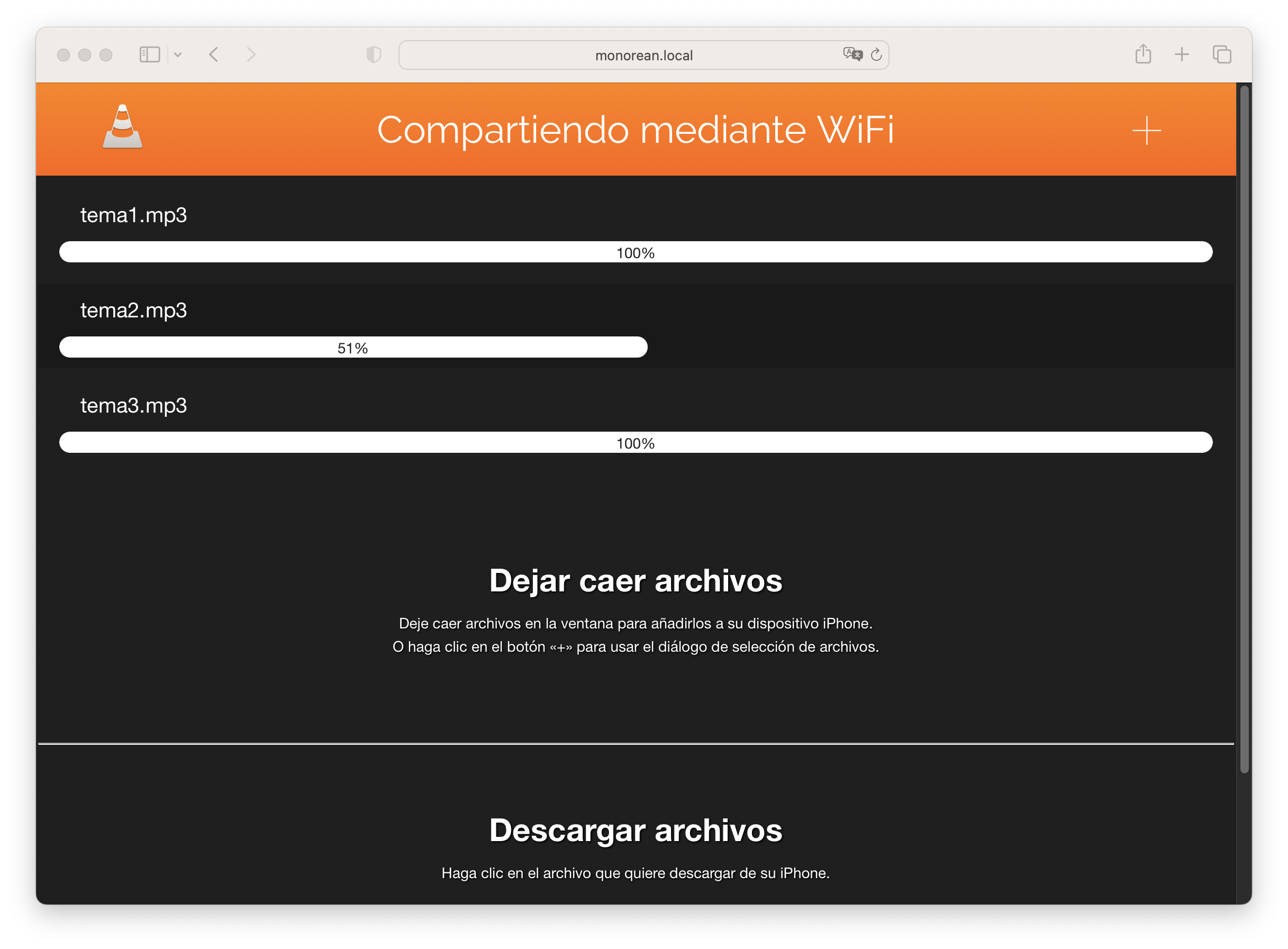Image resolution: width=1288 pixels, height=949 pixels.
Task: Click the tema3.mp3 progress bar
Action: [x=636, y=442]
